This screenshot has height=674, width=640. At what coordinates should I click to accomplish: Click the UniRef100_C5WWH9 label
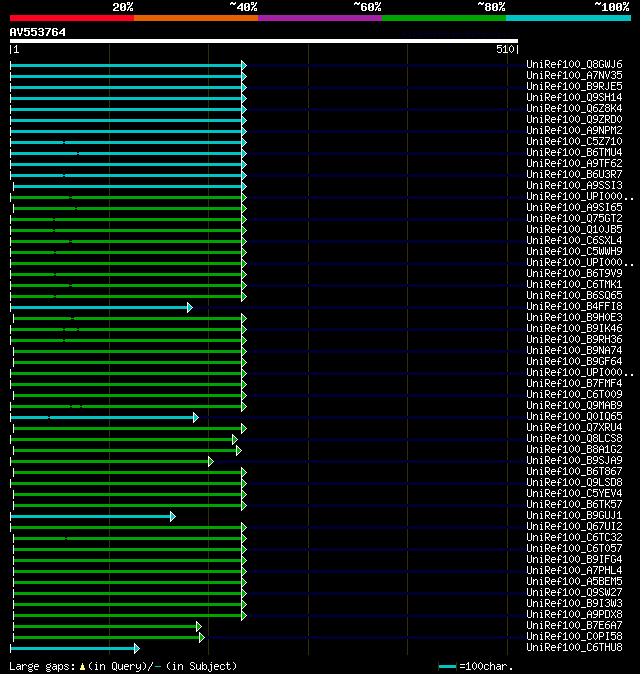(x=574, y=251)
